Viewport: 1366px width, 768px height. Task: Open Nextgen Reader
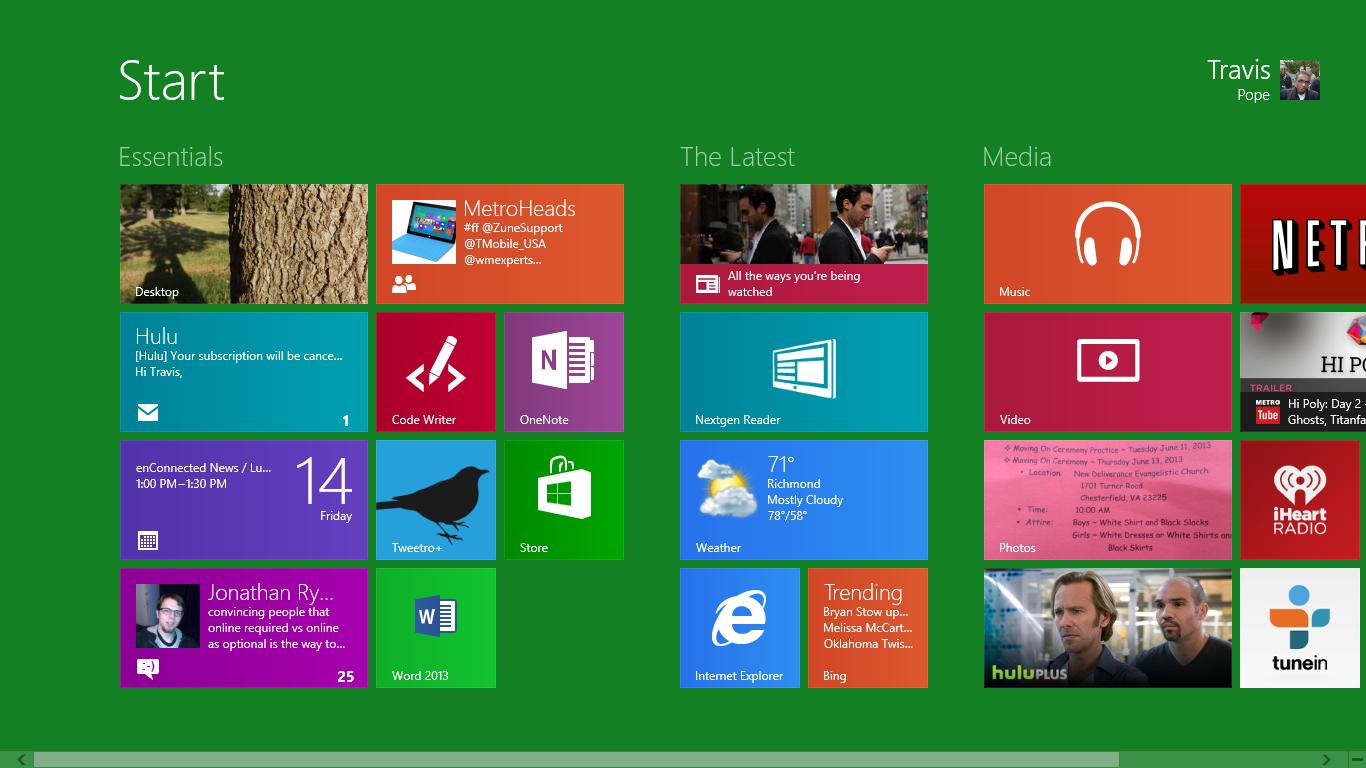click(803, 371)
